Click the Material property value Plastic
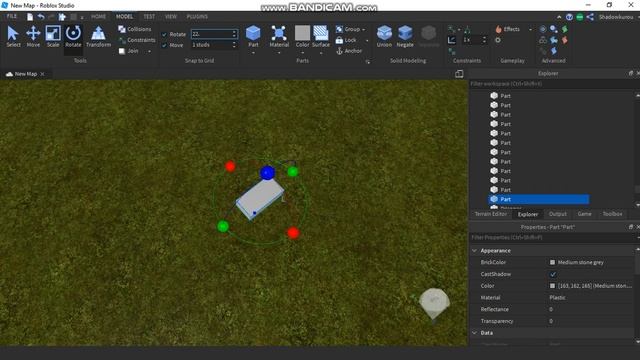 557,298
